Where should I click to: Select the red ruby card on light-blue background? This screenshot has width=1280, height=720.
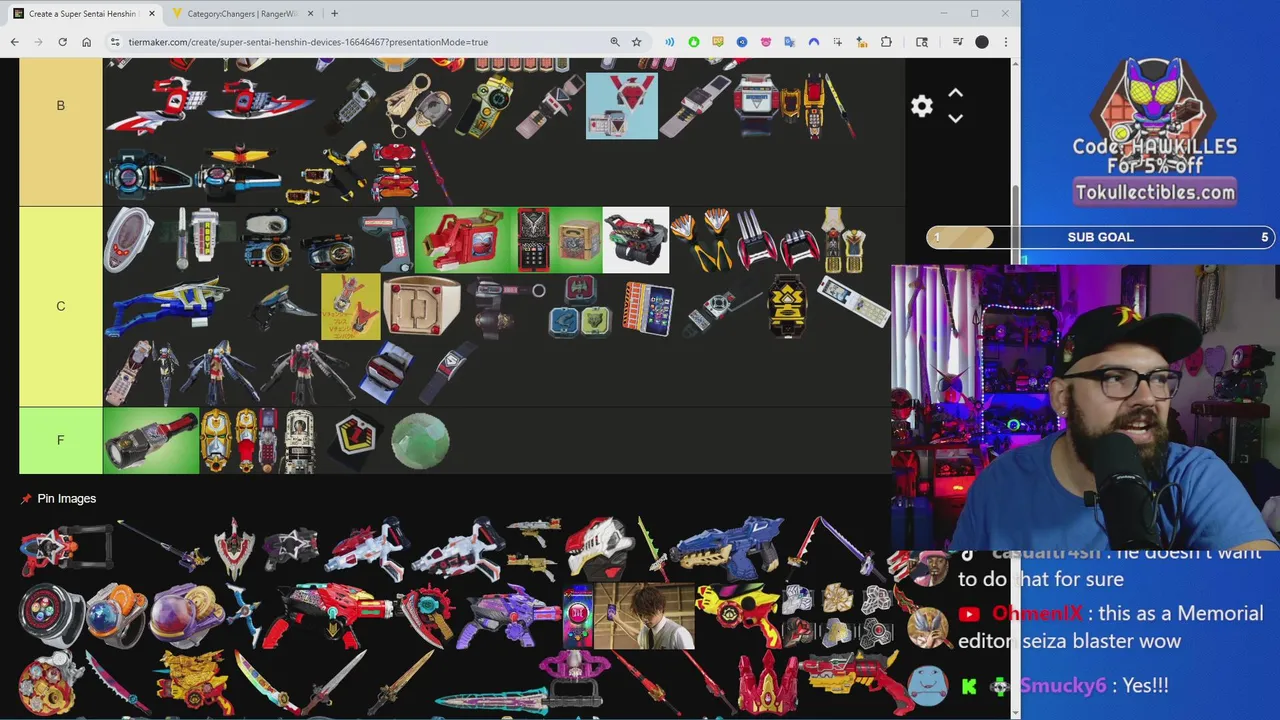point(622,106)
